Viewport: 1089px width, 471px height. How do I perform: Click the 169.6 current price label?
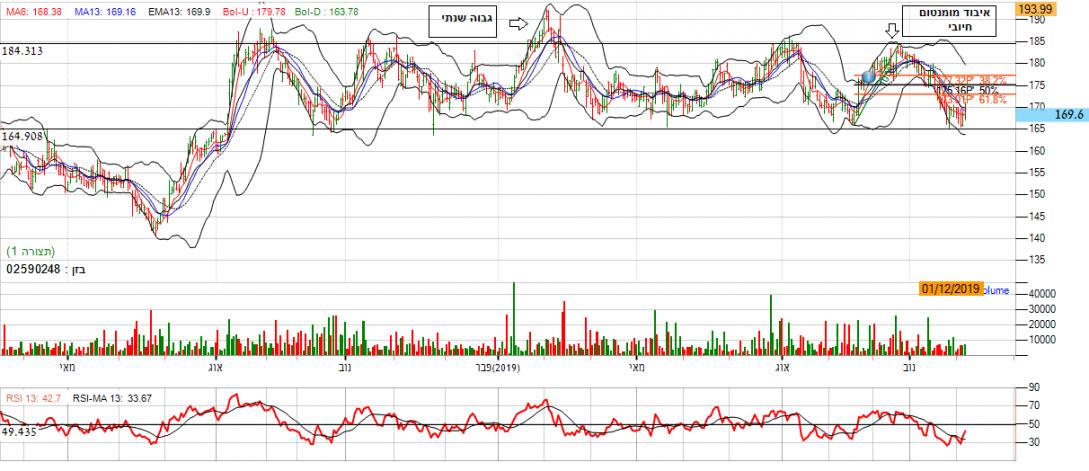click(x=1068, y=115)
